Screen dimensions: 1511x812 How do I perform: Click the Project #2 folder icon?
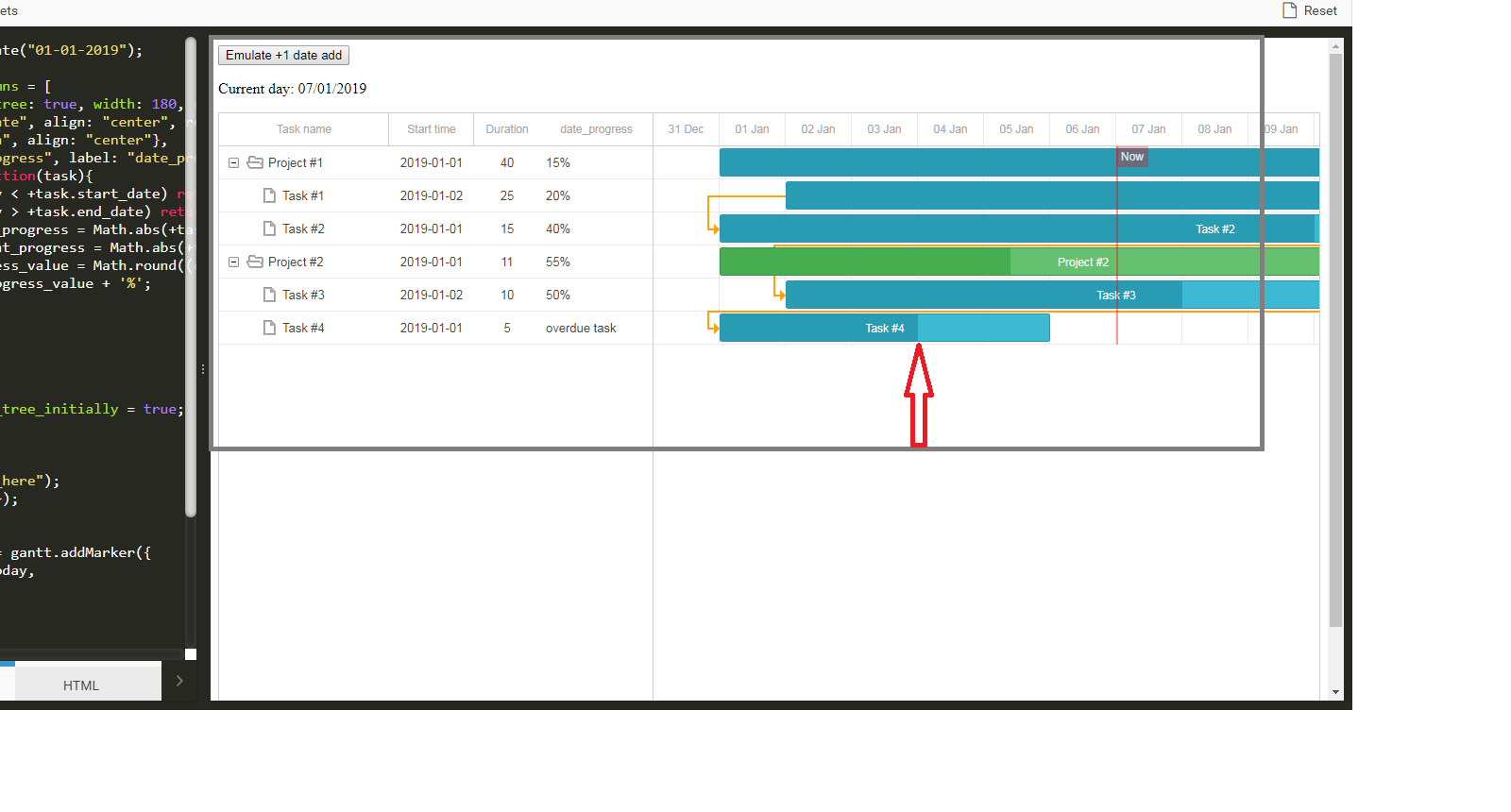pos(255,262)
